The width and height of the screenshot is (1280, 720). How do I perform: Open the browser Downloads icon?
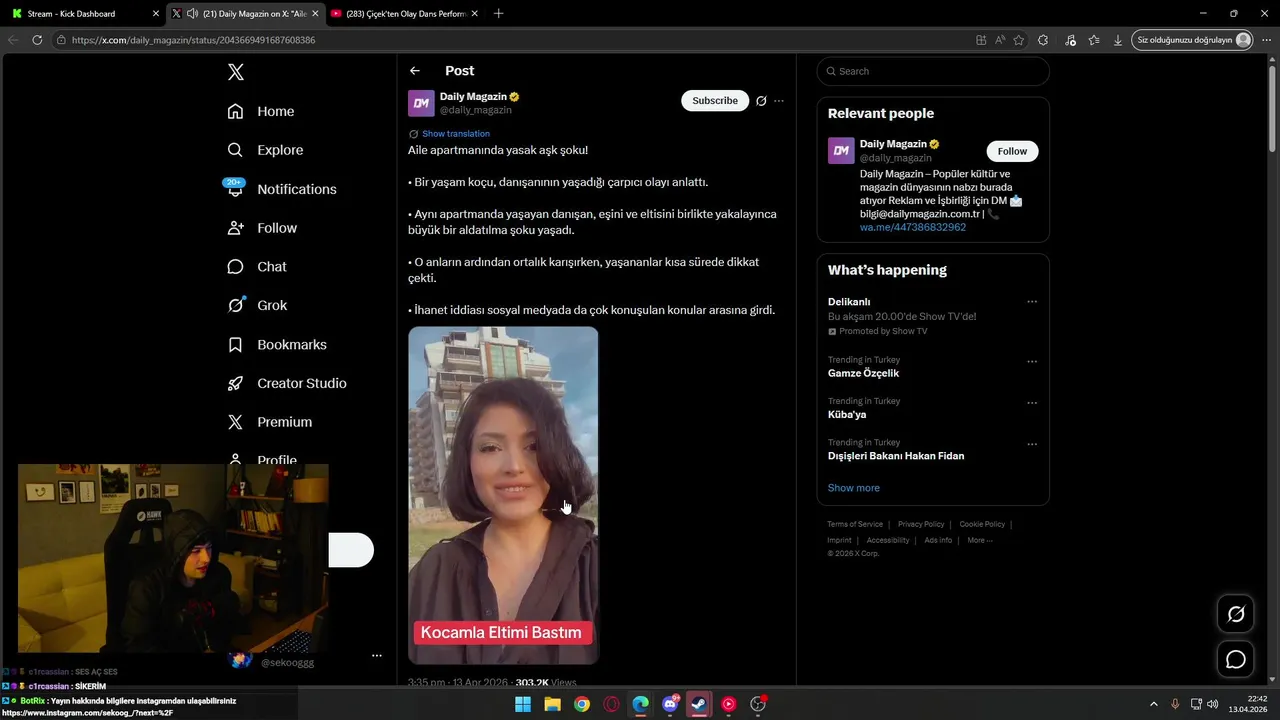(1118, 40)
